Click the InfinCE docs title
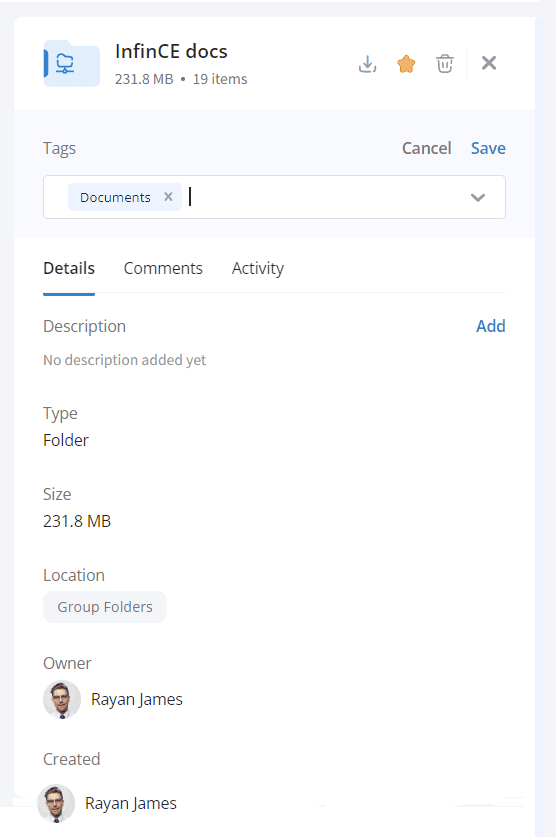Screen dimensions: 556x837 point(171,51)
